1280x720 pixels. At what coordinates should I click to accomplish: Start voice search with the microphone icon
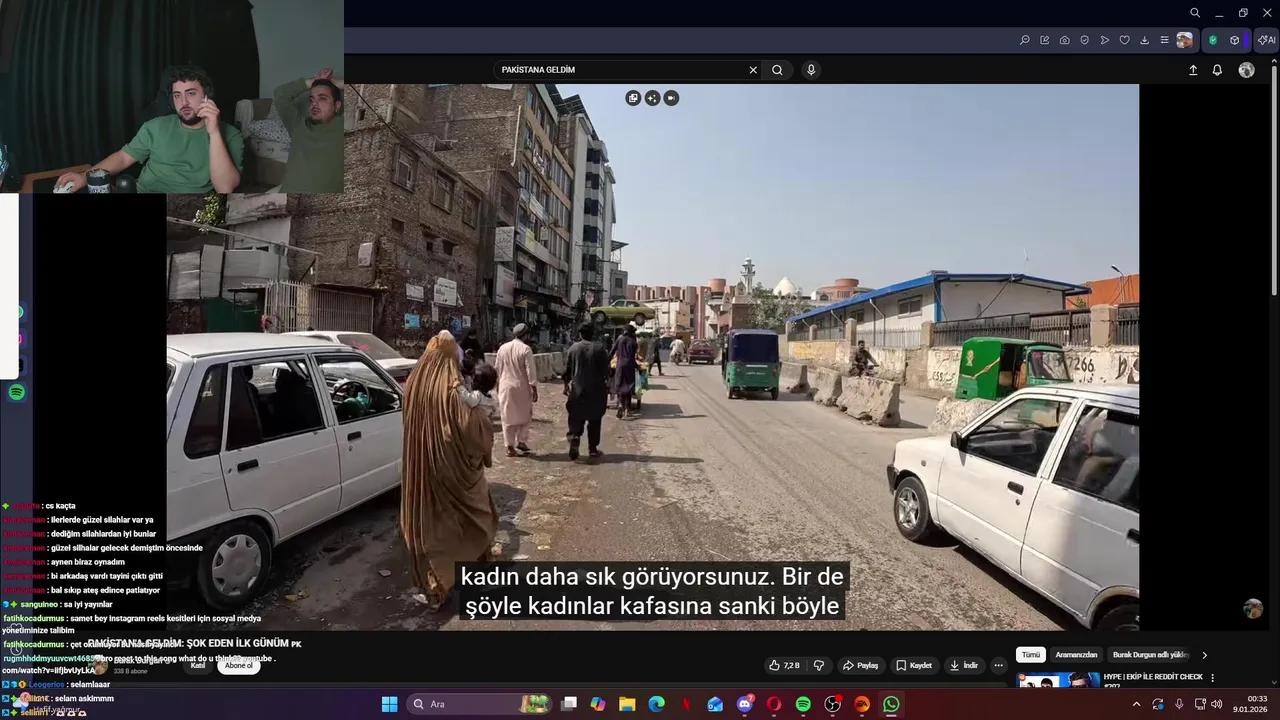coord(811,70)
